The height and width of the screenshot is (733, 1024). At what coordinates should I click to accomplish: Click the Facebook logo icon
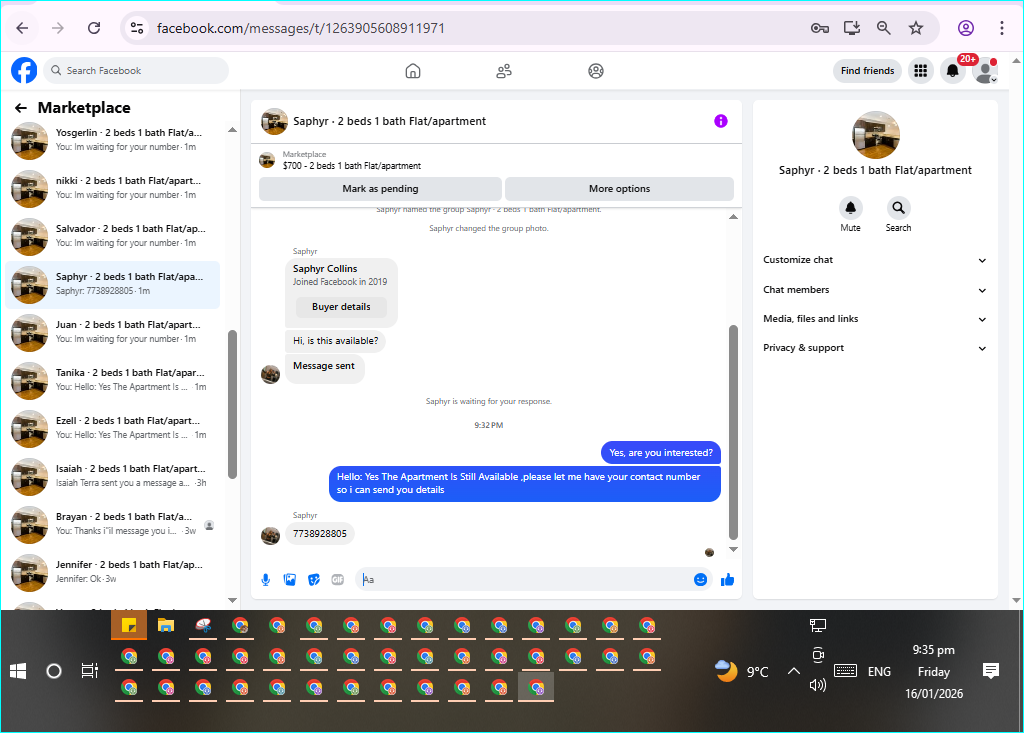point(24,71)
